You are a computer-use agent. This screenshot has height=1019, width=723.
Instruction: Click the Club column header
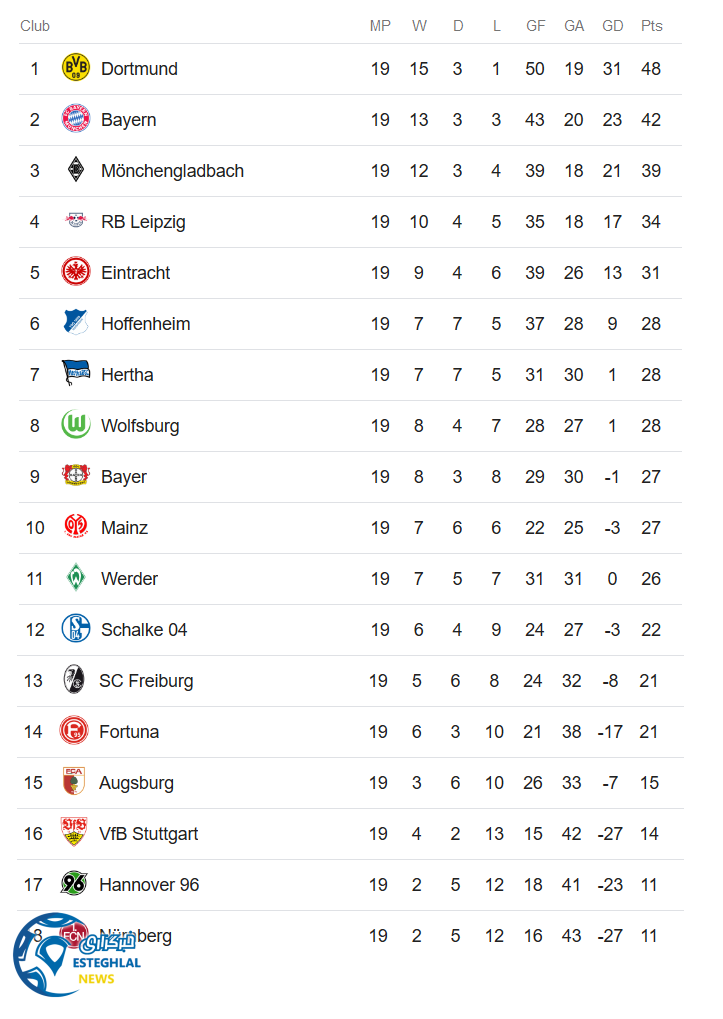tap(35, 26)
